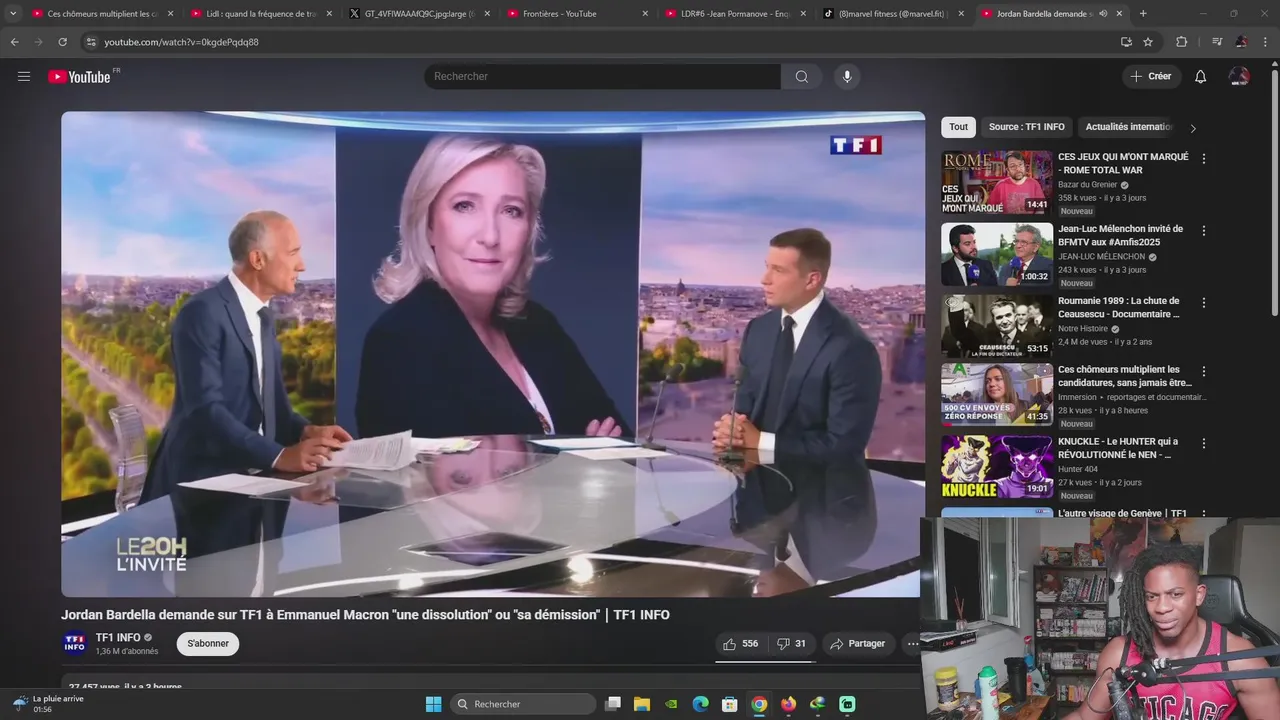The height and width of the screenshot is (720, 1280).
Task: Open Roumanie 1989 documentary title
Action: click(1120, 307)
